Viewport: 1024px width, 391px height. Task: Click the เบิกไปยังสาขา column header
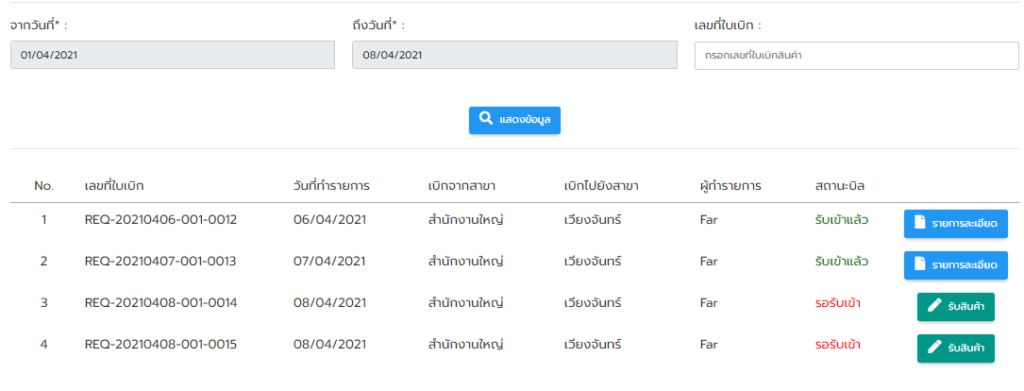601,186
